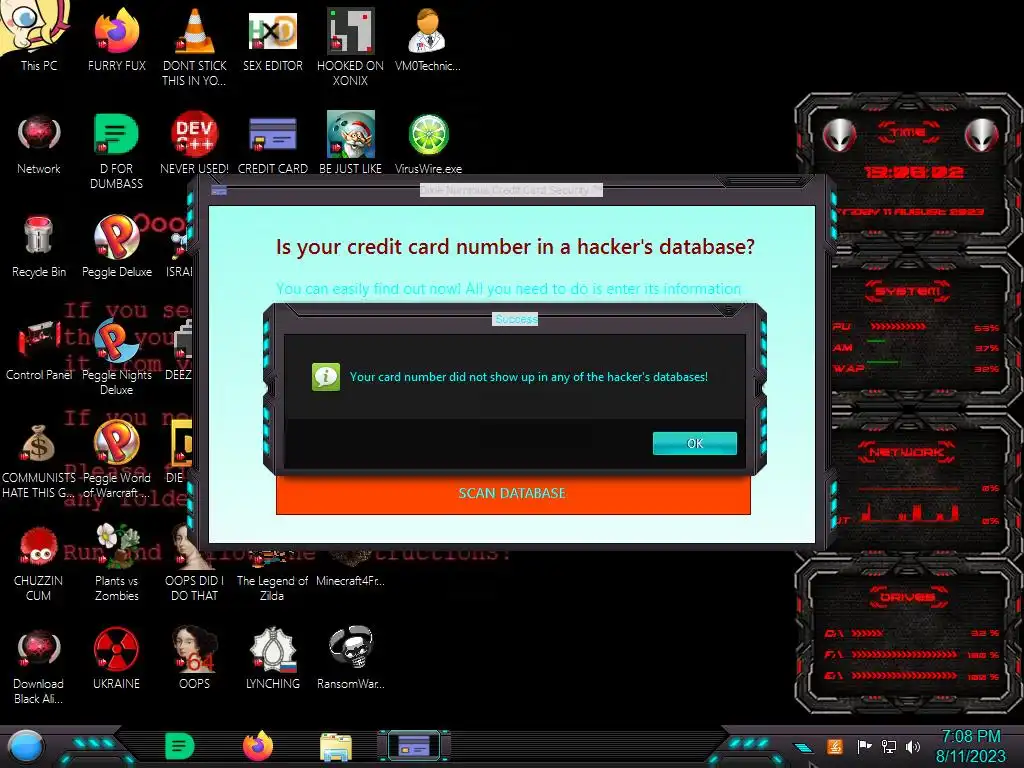Screen dimensions: 1024x768
Task: Click the DRIVES gadget panel header
Action: 908,597
